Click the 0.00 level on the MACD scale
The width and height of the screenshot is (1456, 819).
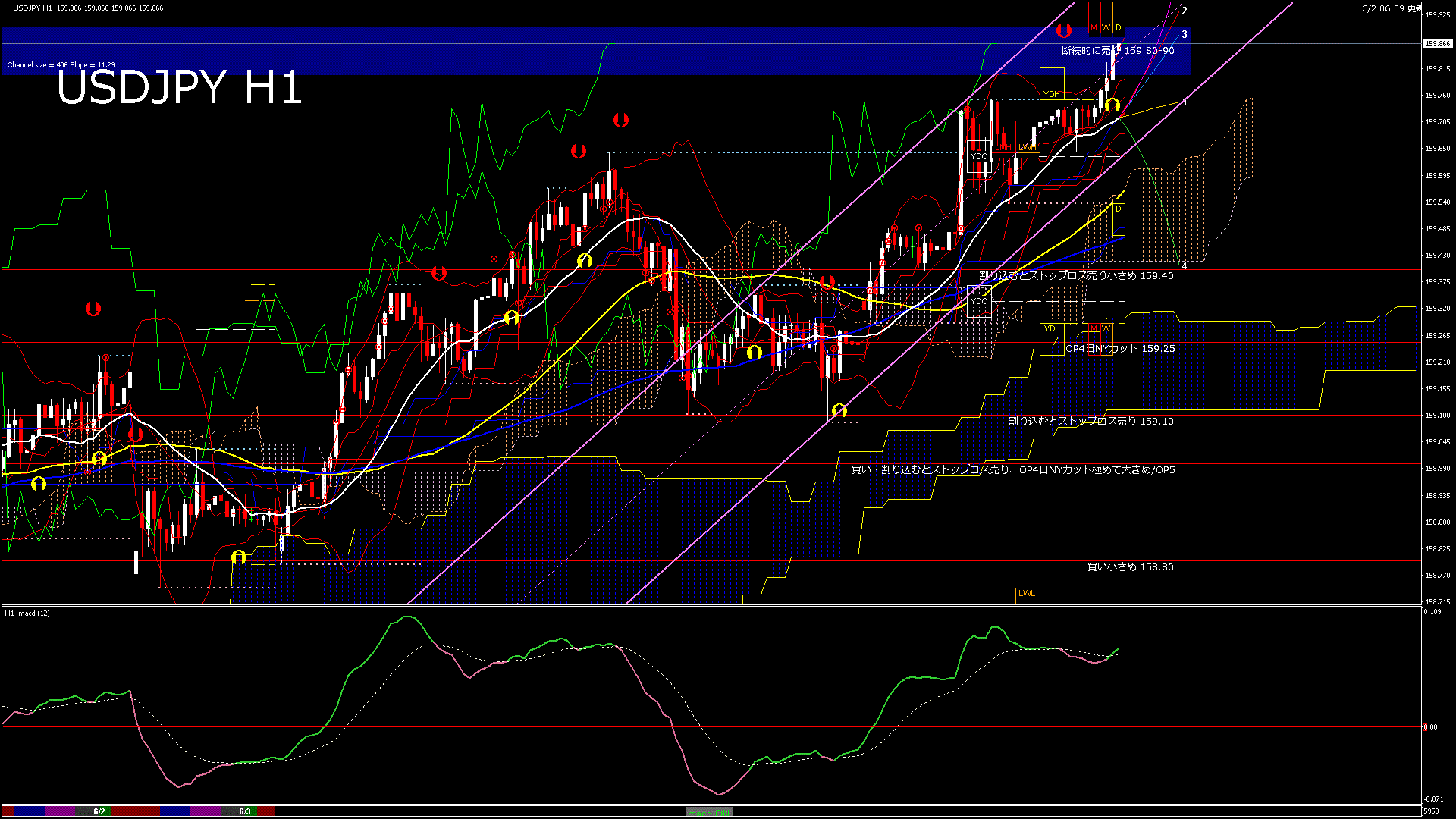(1431, 727)
